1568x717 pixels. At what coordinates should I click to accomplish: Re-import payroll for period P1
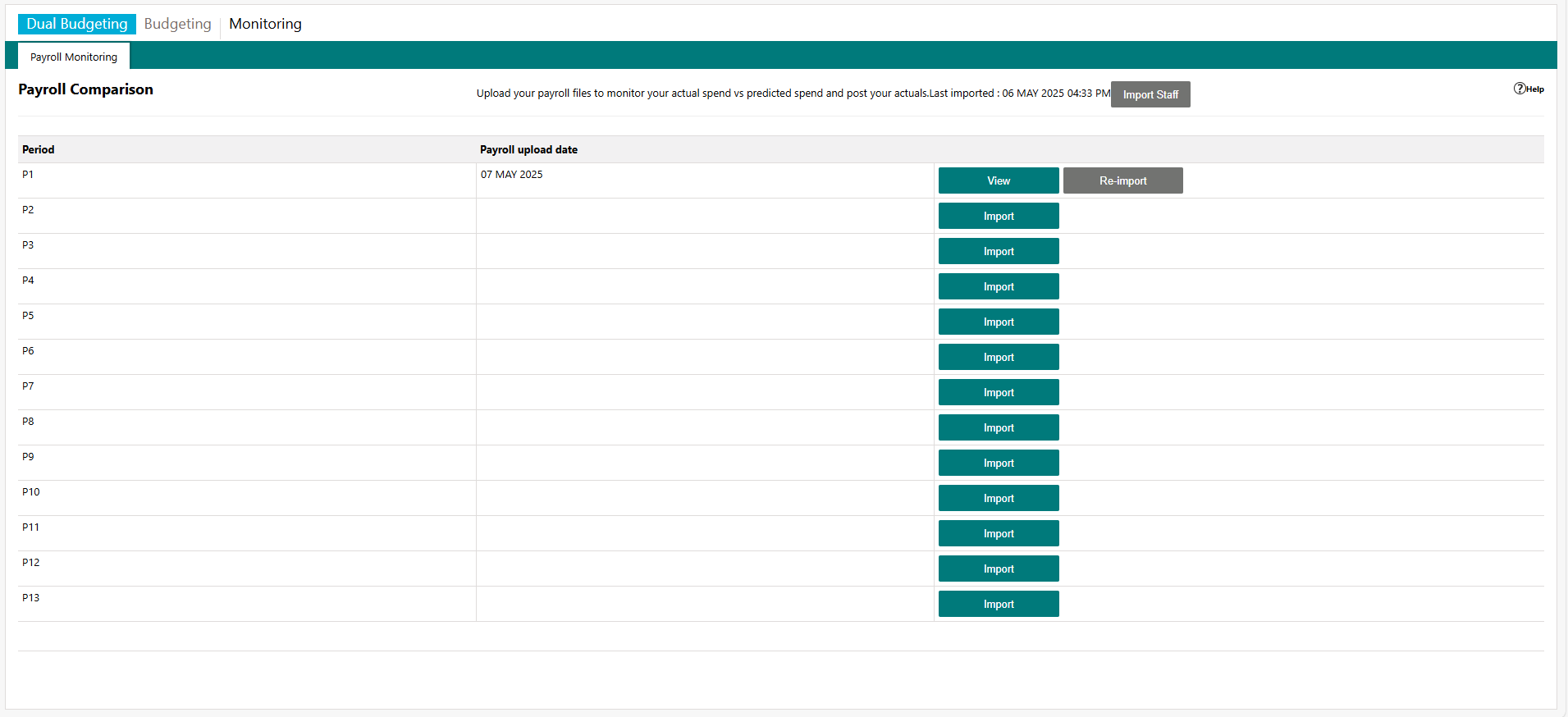(x=1122, y=180)
